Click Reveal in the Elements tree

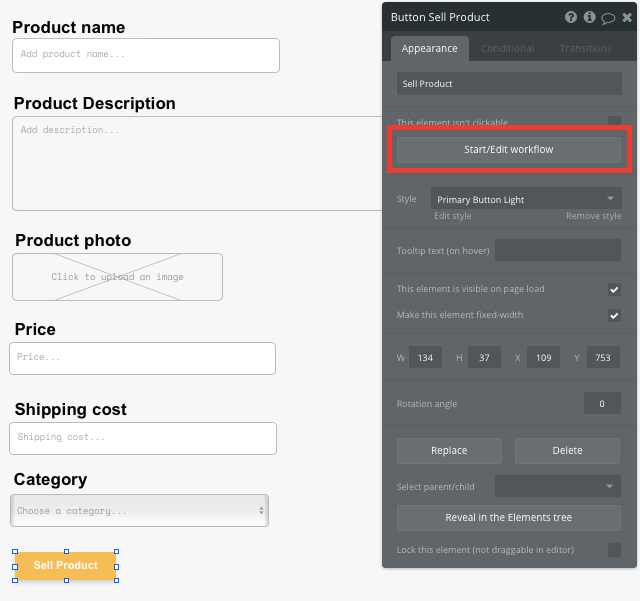point(509,518)
